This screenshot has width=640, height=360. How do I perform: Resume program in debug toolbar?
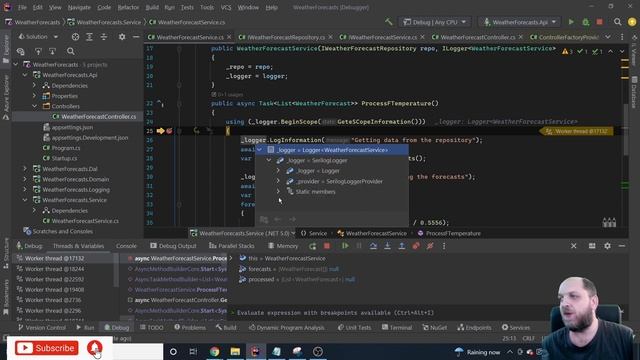coord(345,246)
